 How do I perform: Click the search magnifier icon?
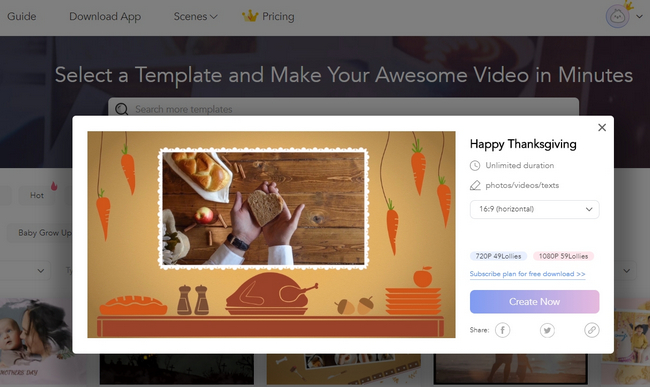pyautogui.click(x=121, y=109)
